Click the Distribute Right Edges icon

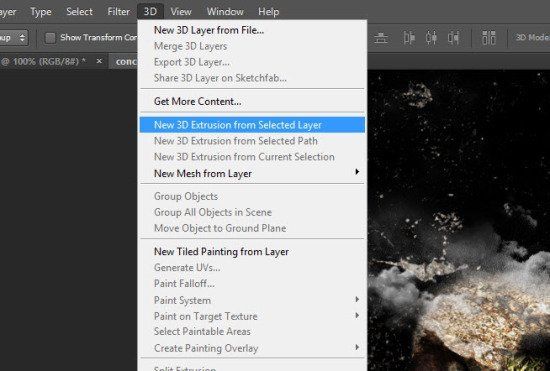[x=453, y=38]
